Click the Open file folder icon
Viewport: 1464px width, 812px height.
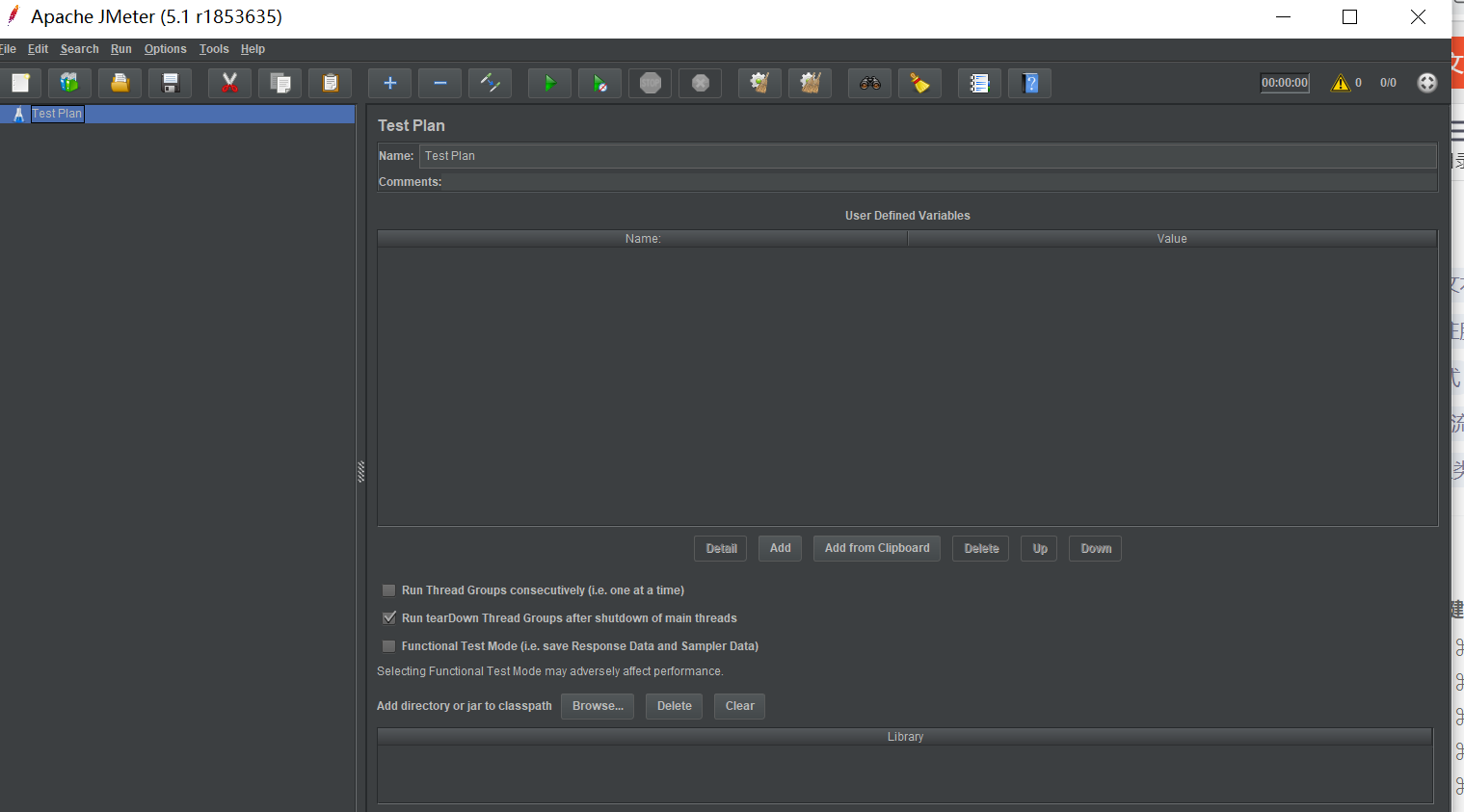point(120,83)
